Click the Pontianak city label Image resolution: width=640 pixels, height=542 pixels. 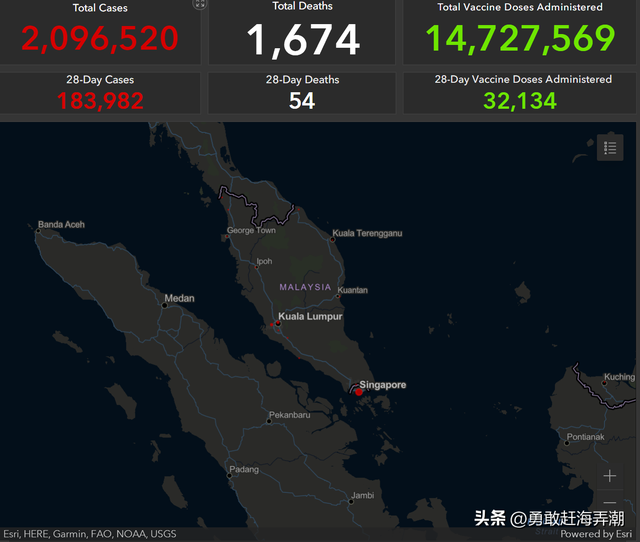coord(586,437)
